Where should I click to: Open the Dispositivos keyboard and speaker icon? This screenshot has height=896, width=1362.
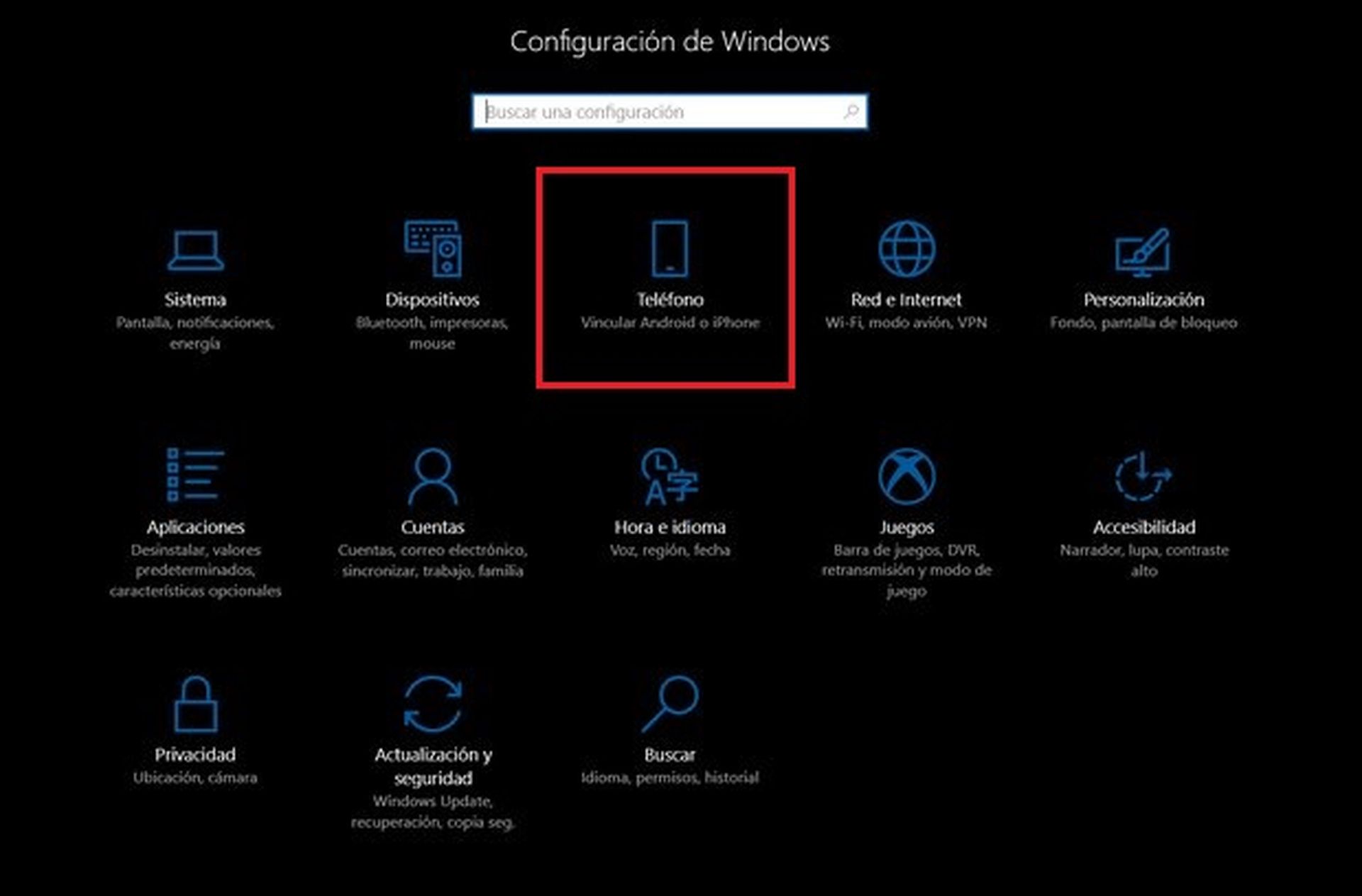pos(433,248)
